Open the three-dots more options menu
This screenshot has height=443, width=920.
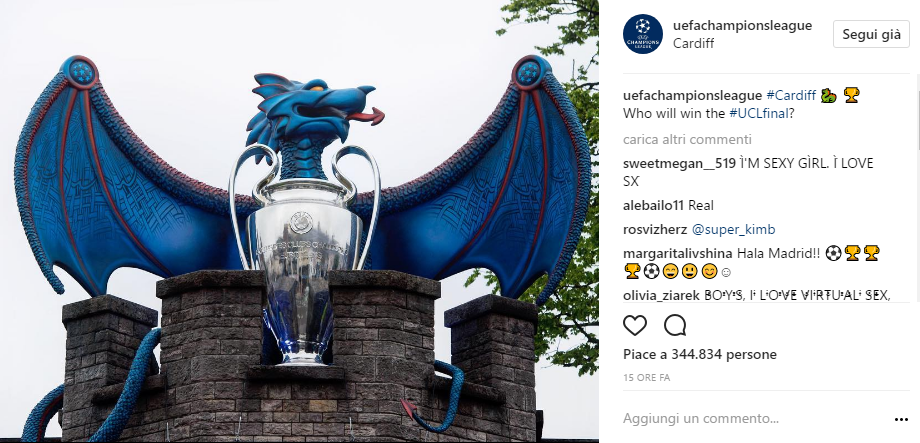(x=901, y=420)
